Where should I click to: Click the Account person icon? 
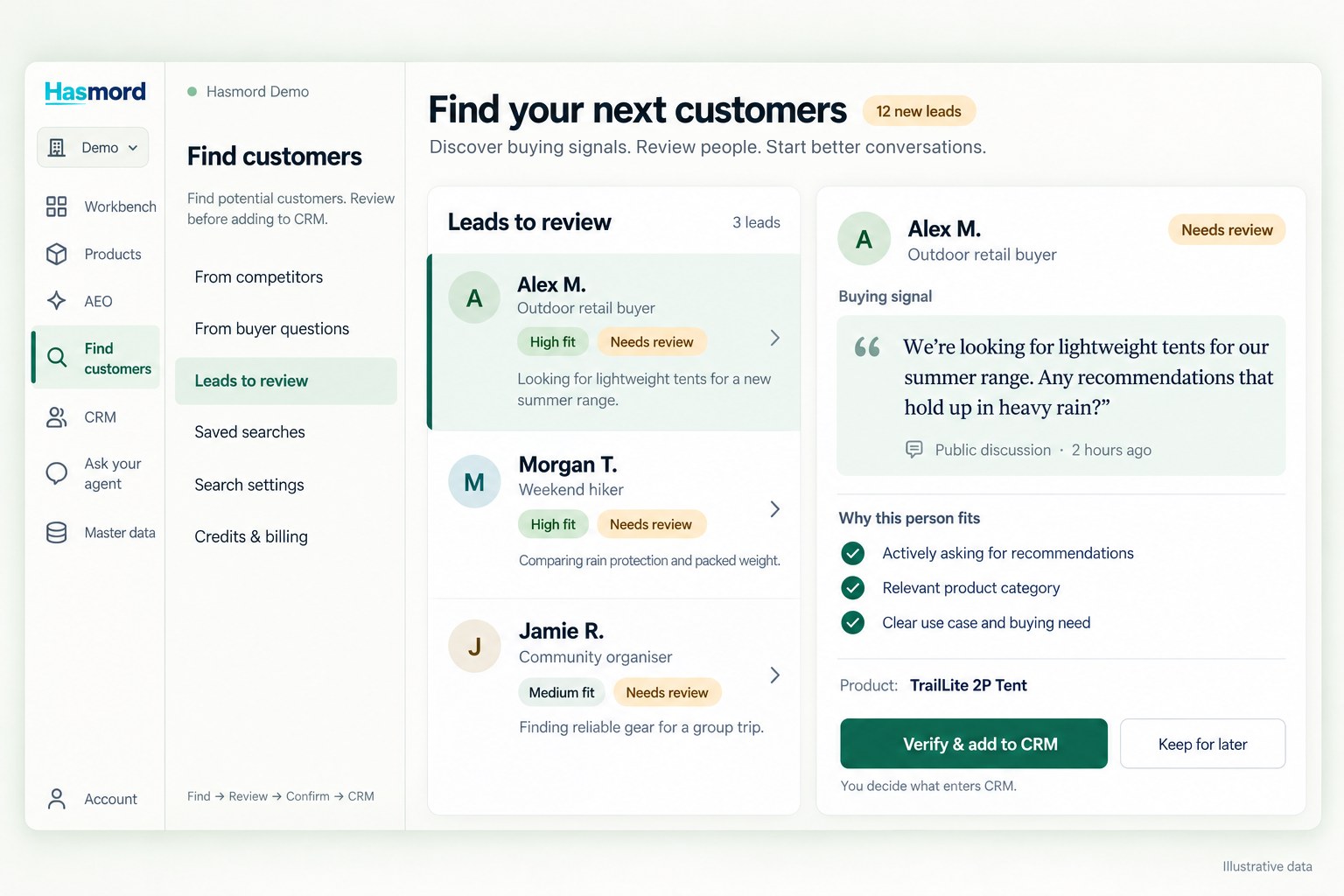56,798
